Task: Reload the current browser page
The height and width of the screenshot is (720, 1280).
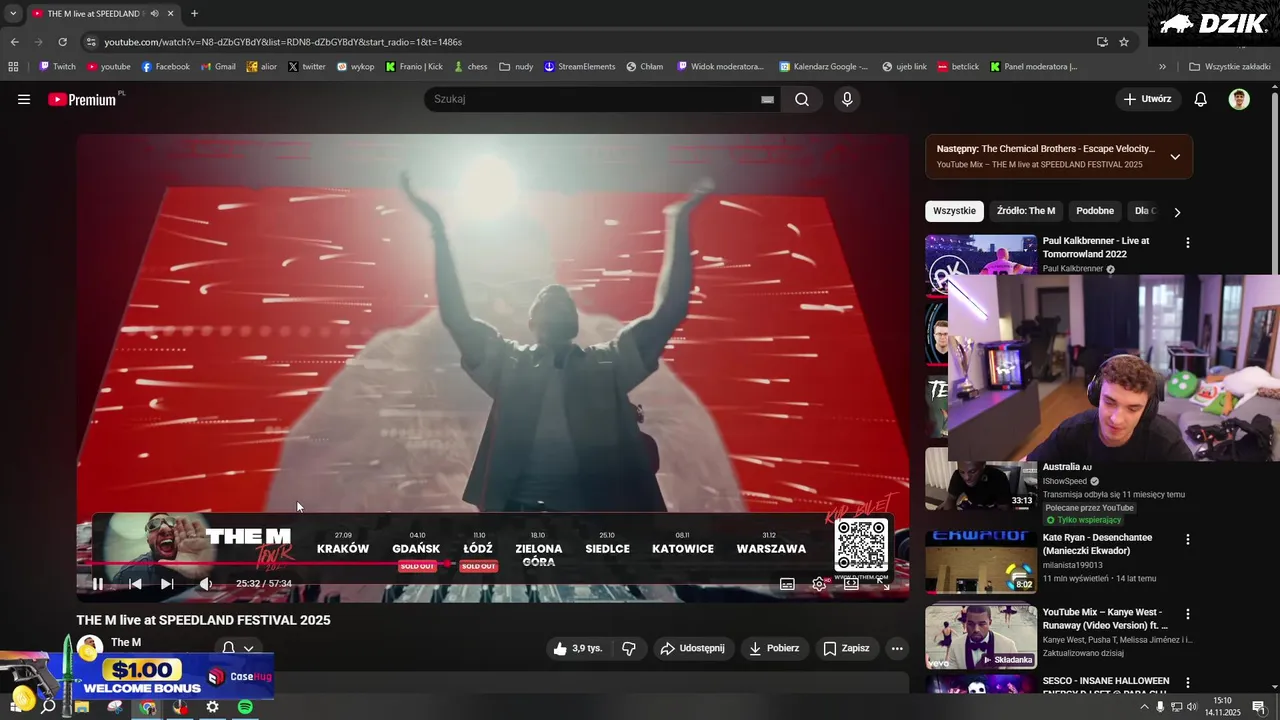Action: (62, 42)
